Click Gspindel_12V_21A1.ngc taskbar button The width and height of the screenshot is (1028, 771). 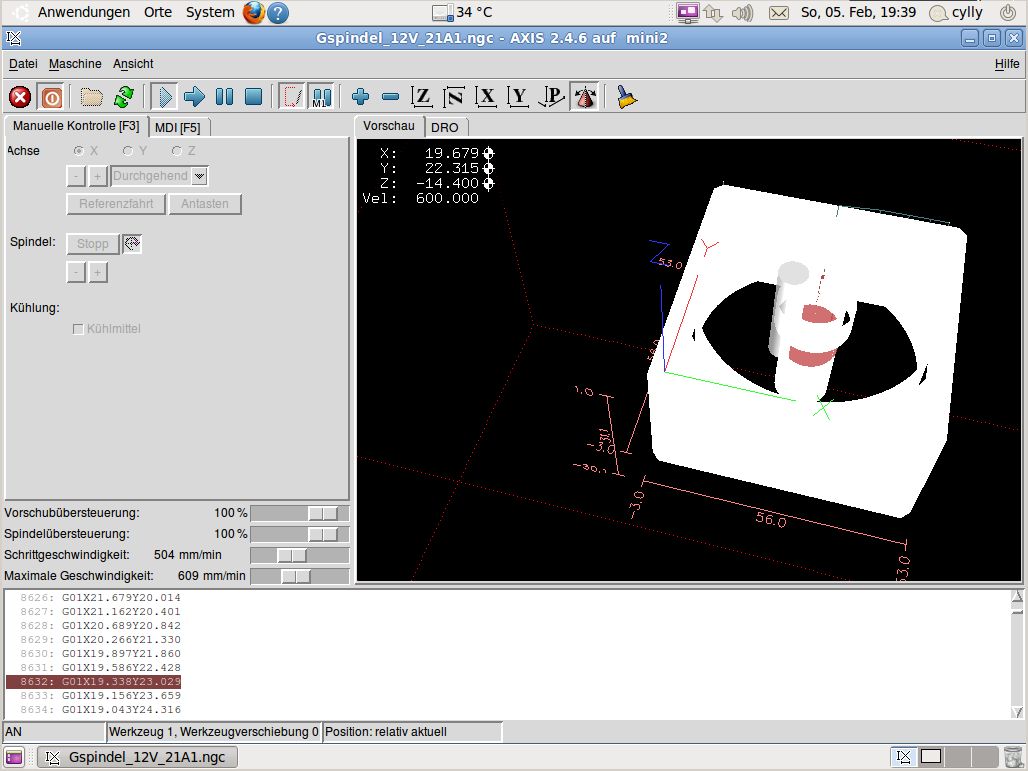click(137, 757)
